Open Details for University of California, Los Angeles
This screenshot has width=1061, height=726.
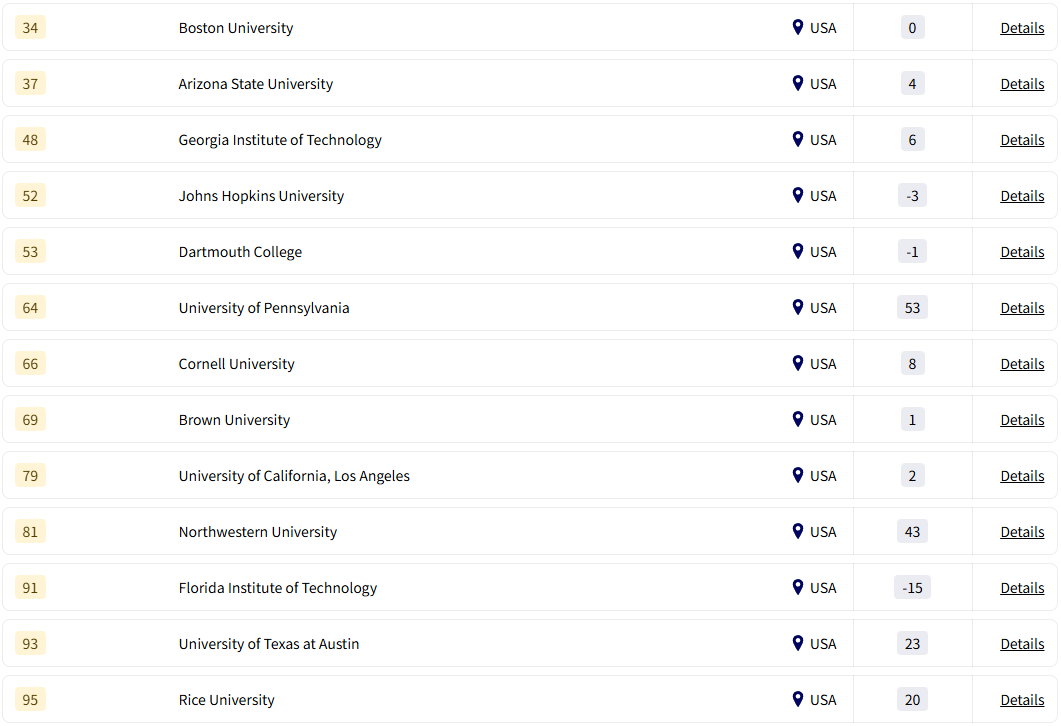pos(1022,476)
